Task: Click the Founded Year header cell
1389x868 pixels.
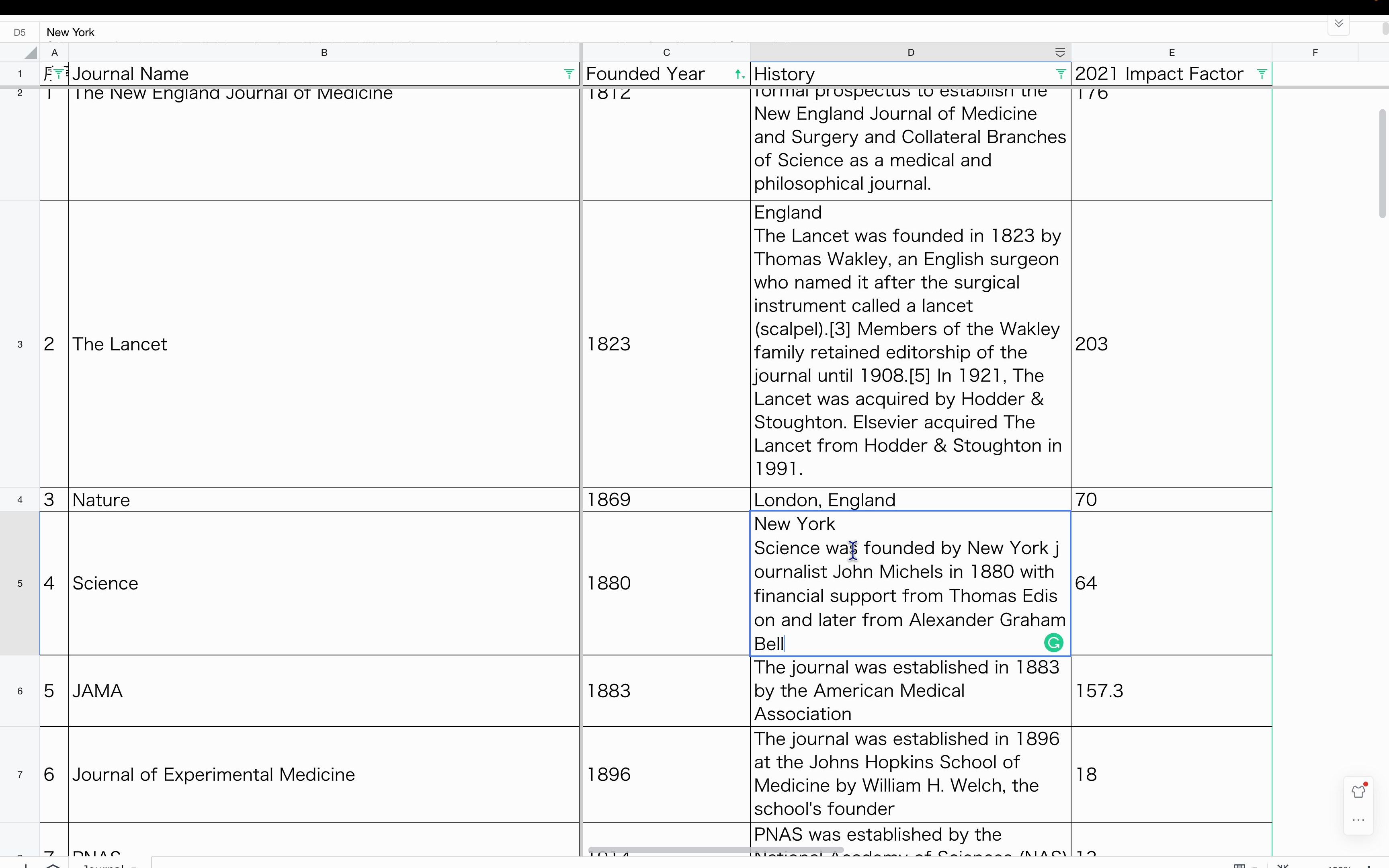Action: tap(666, 74)
